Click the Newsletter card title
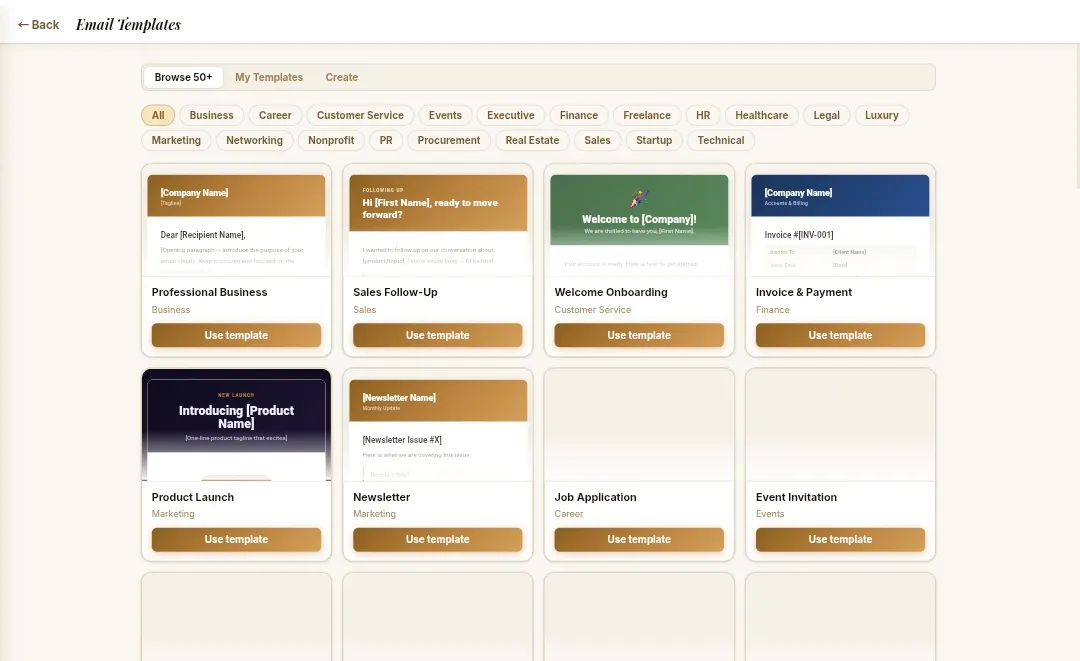The height and width of the screenshot is (661, 1080). pos(382,497)
